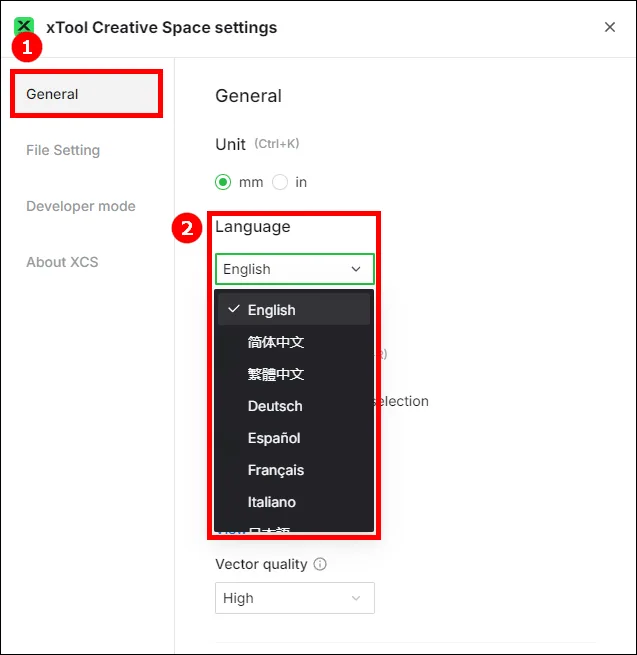Select Italiano language option
The width and height of the screenshot is (637, 655).
tap(294, 502)
